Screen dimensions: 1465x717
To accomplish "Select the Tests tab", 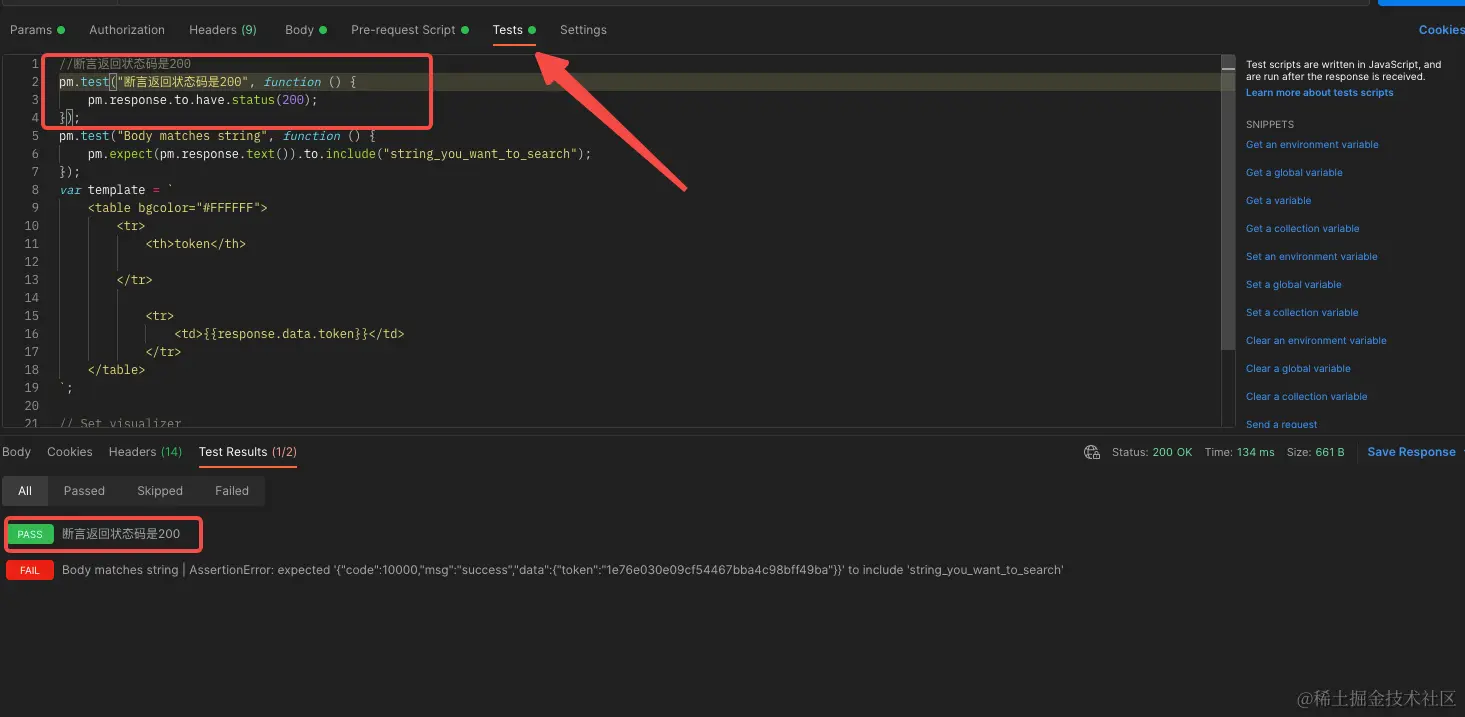I will [514, 30].
